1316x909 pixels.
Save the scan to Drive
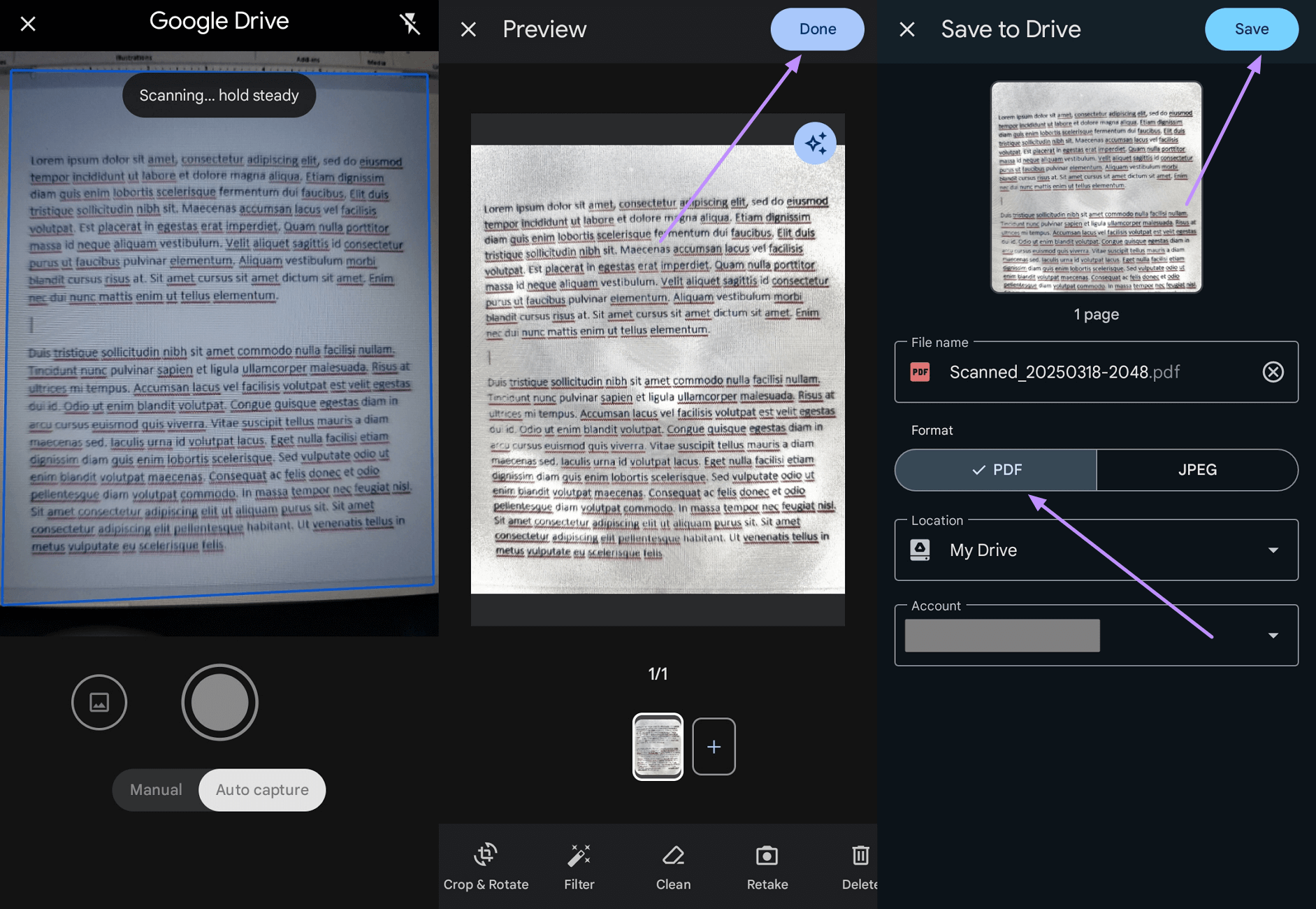[x=1250, y=29]
